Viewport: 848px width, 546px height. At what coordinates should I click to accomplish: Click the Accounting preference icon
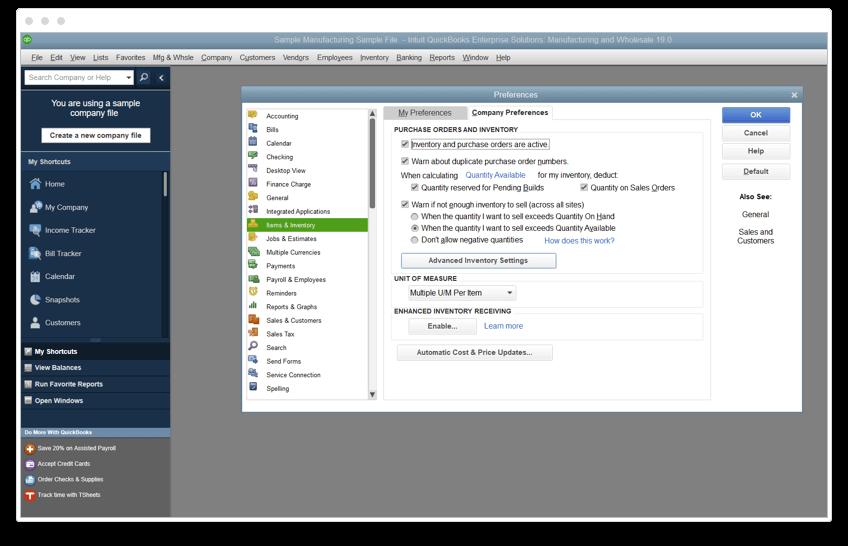tap(253, 115)
